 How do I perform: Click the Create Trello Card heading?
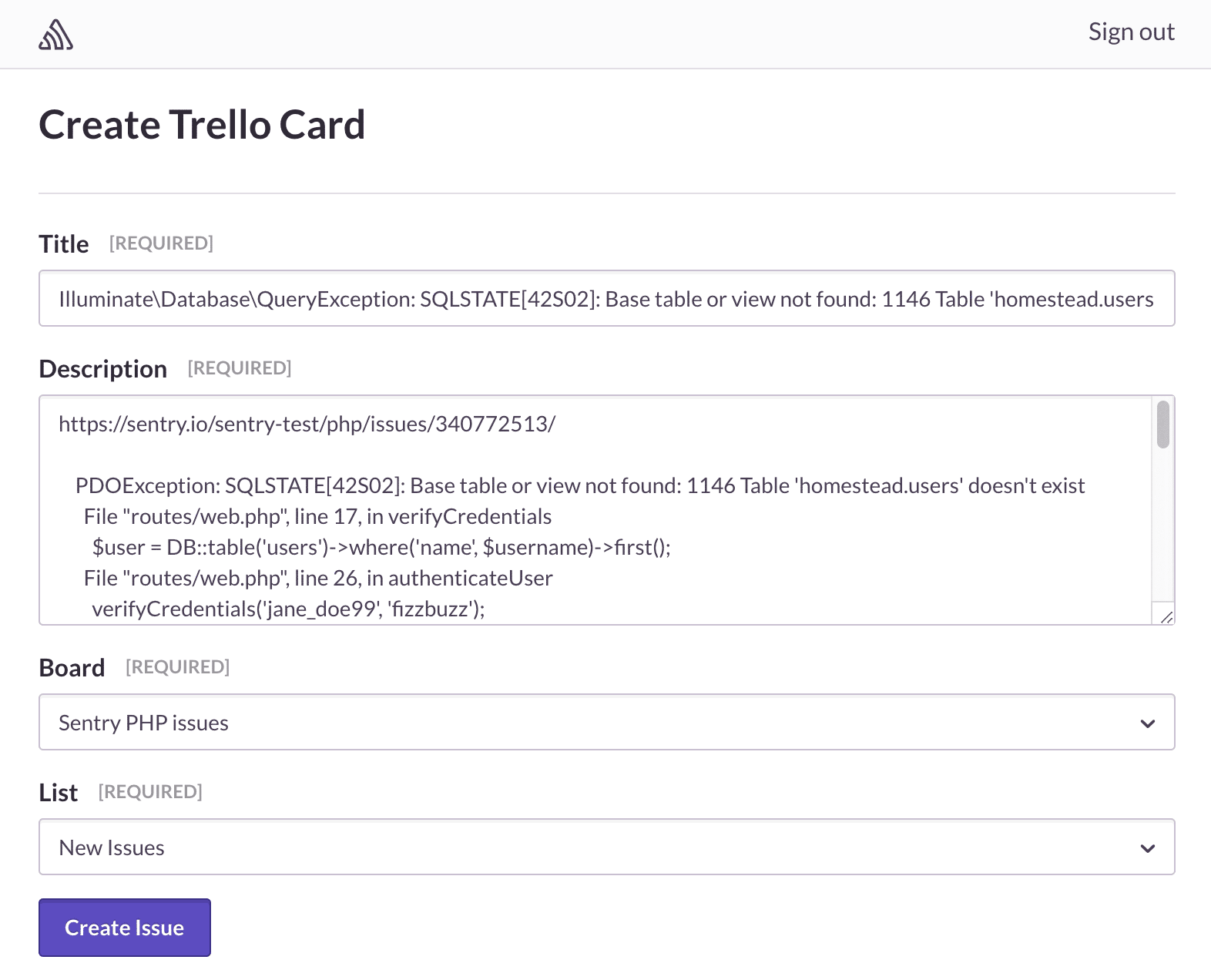pyautogui.click(x=202, y=125)
